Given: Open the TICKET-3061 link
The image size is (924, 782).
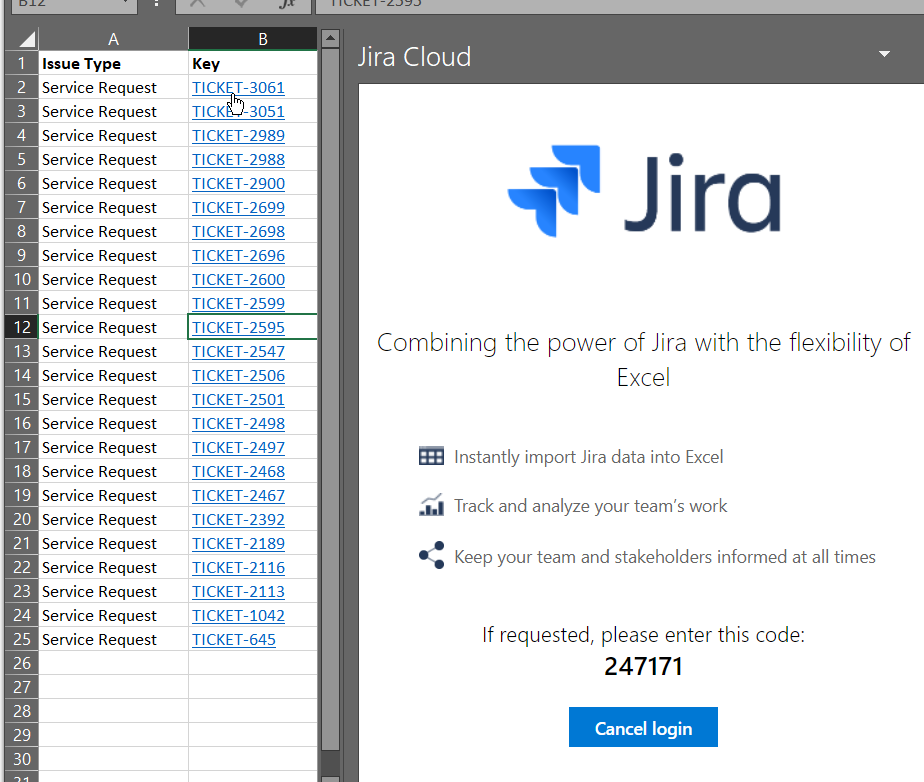Looking at the screenshot, I should tap(238, 88).
